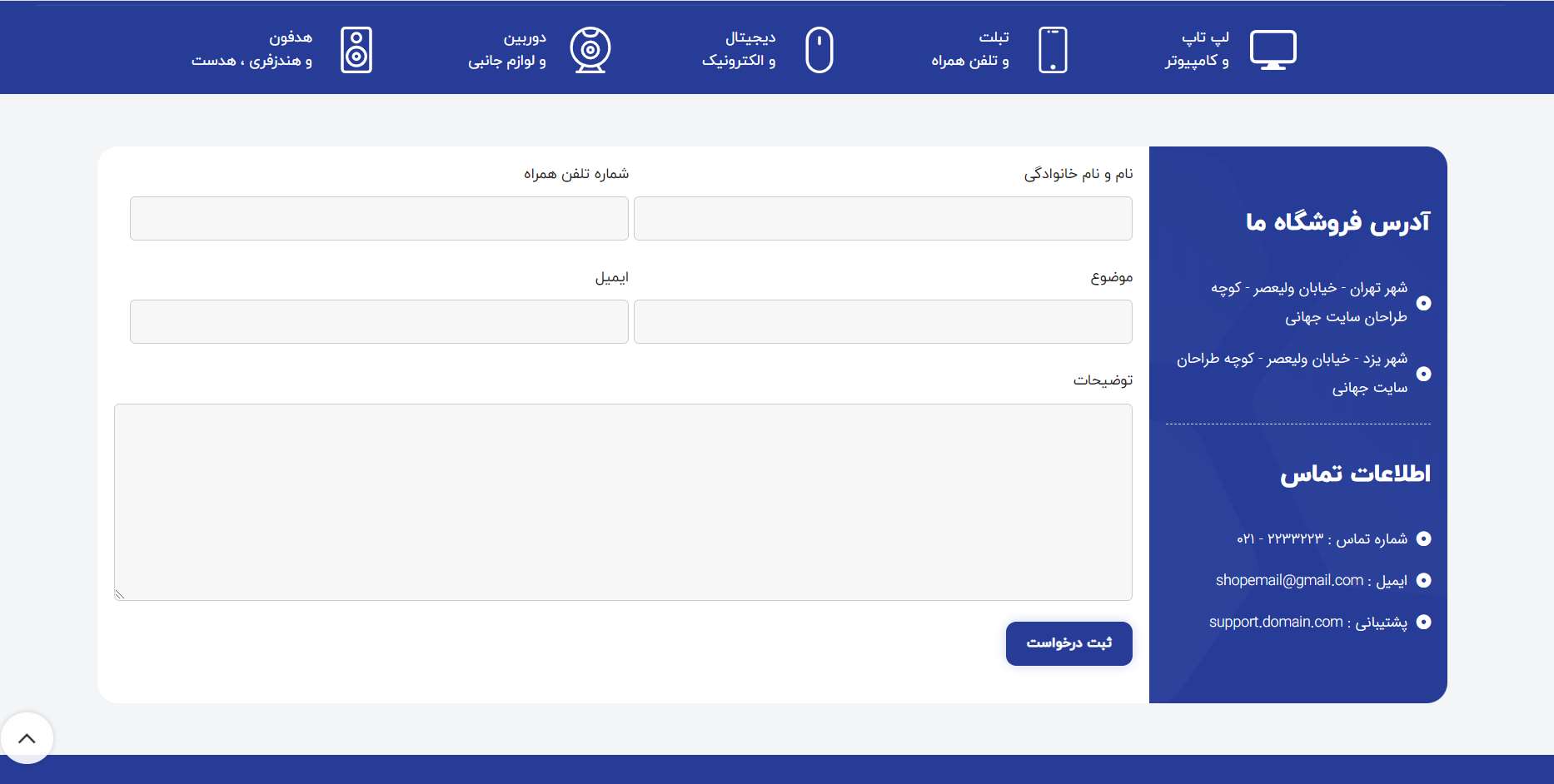Click the ایمیل field label
This screenshot has width=1554, height=784.
click(611, 277)
